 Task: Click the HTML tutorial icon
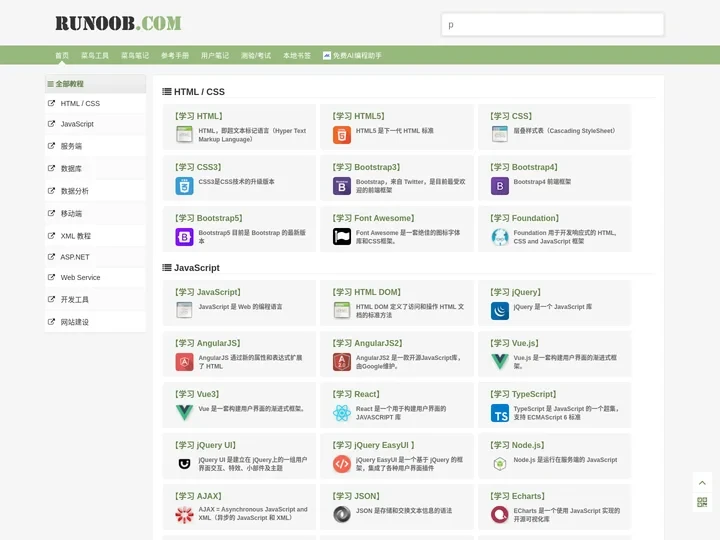coord(184,135)
